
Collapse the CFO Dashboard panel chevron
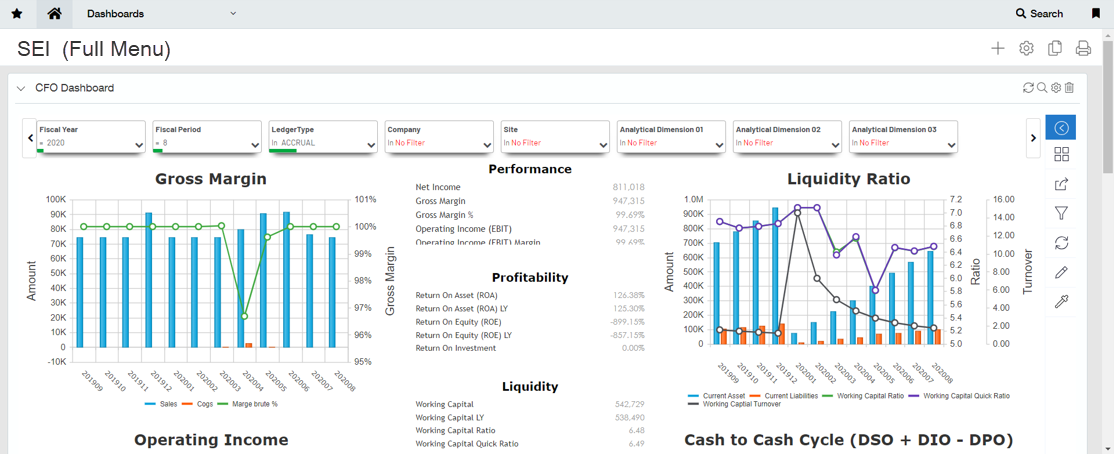click(20, 88)
